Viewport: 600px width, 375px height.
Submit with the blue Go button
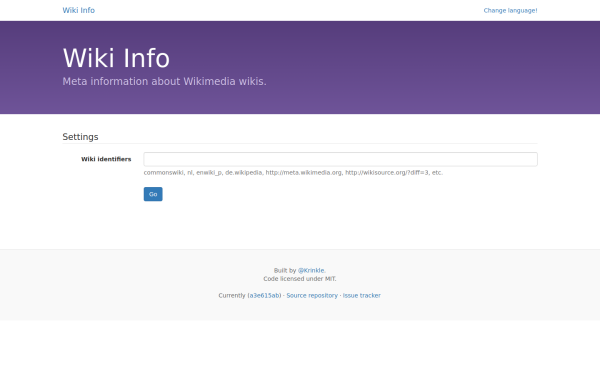coord(153,194)
